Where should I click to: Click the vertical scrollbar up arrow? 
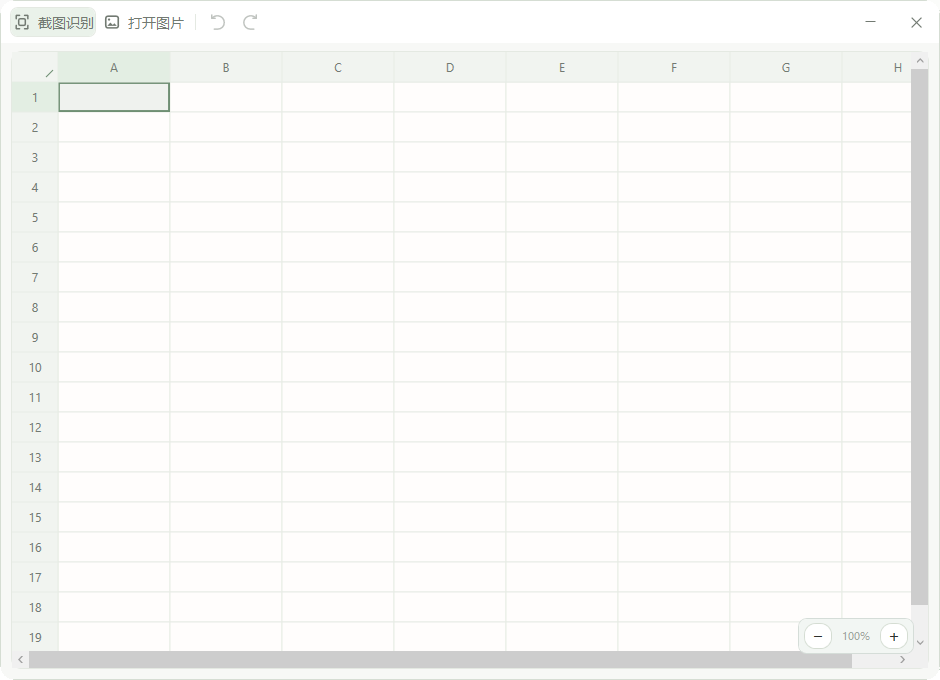click(920, 61)
